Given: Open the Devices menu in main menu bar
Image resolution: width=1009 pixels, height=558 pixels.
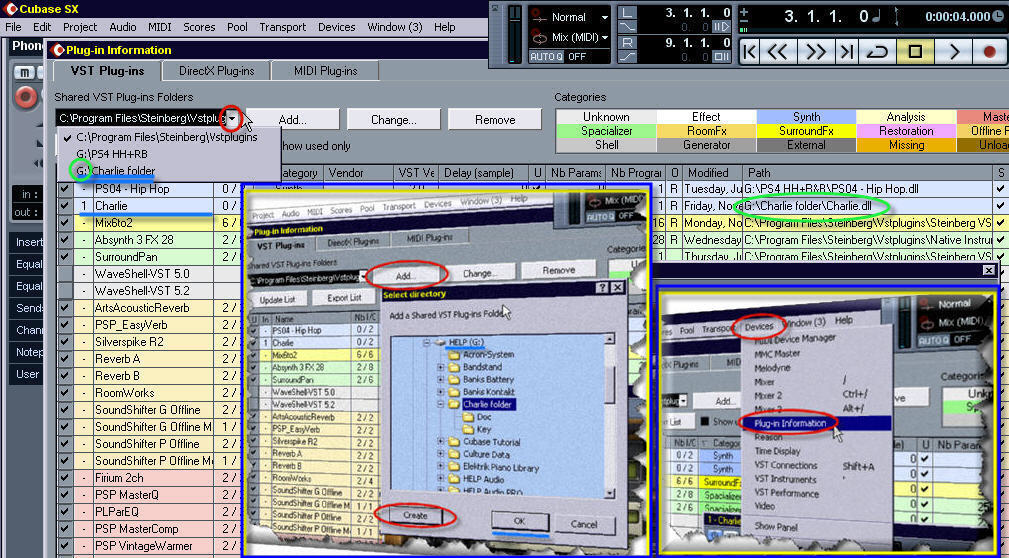Looking at the screenshot, I should pyautogui.click(x=337, y=27).
